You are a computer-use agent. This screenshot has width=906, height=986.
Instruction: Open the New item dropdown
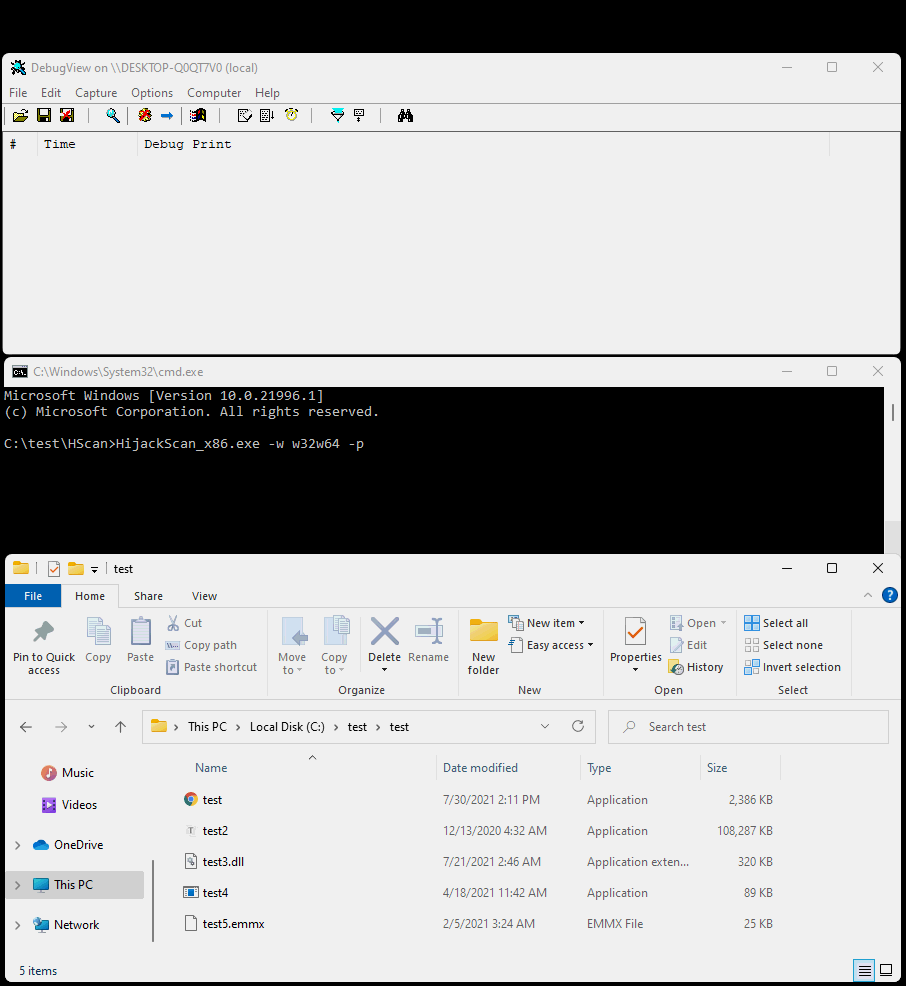pyautogui.click(x=546, y=623)
